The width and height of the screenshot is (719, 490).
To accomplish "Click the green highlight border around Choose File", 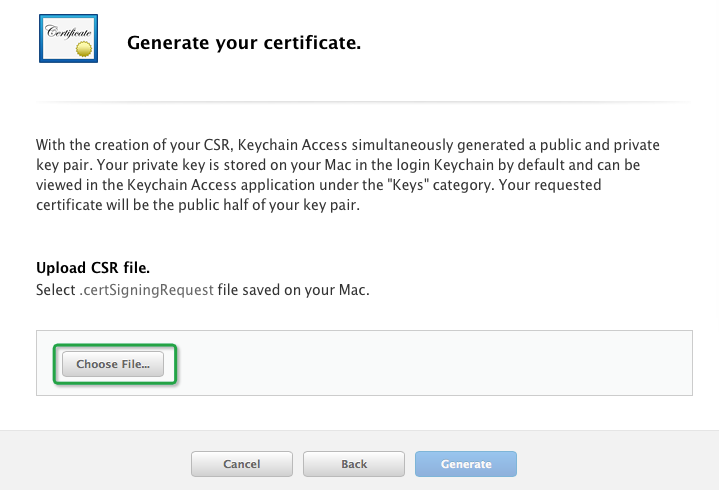I will (115, 345).
